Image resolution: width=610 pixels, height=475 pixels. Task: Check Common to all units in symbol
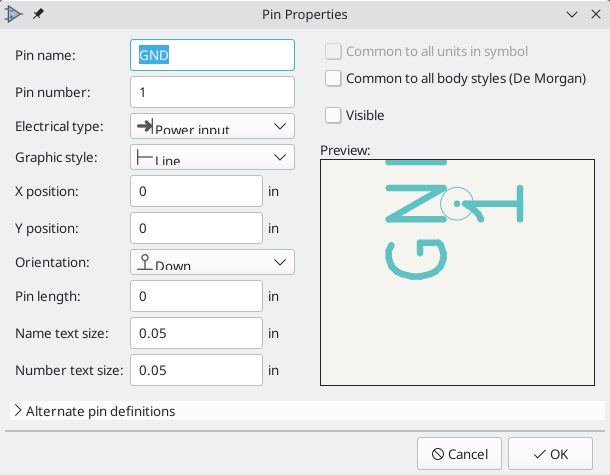334,52
